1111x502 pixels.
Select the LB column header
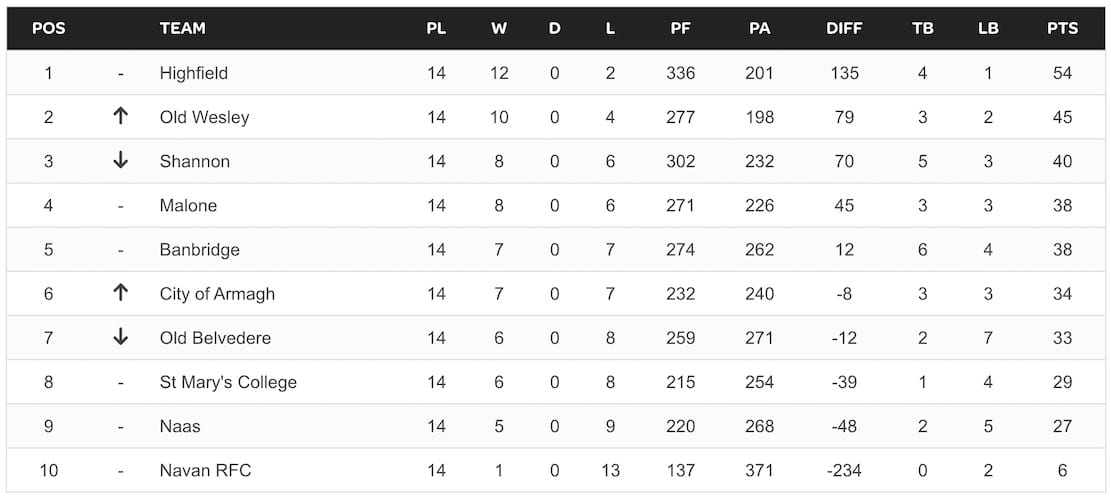tap(988, 28)
